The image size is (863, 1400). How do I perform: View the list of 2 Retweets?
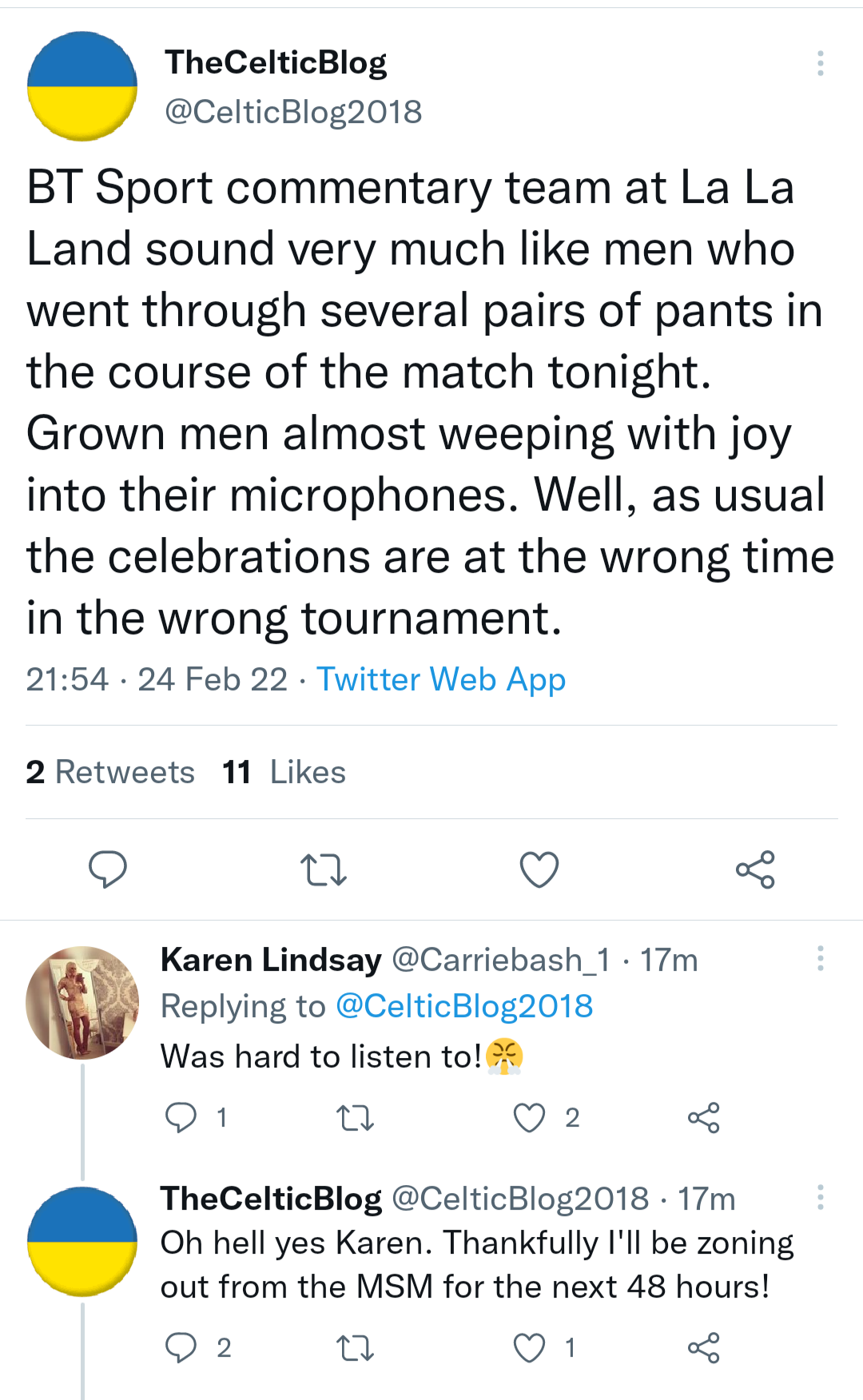(110, 772)
